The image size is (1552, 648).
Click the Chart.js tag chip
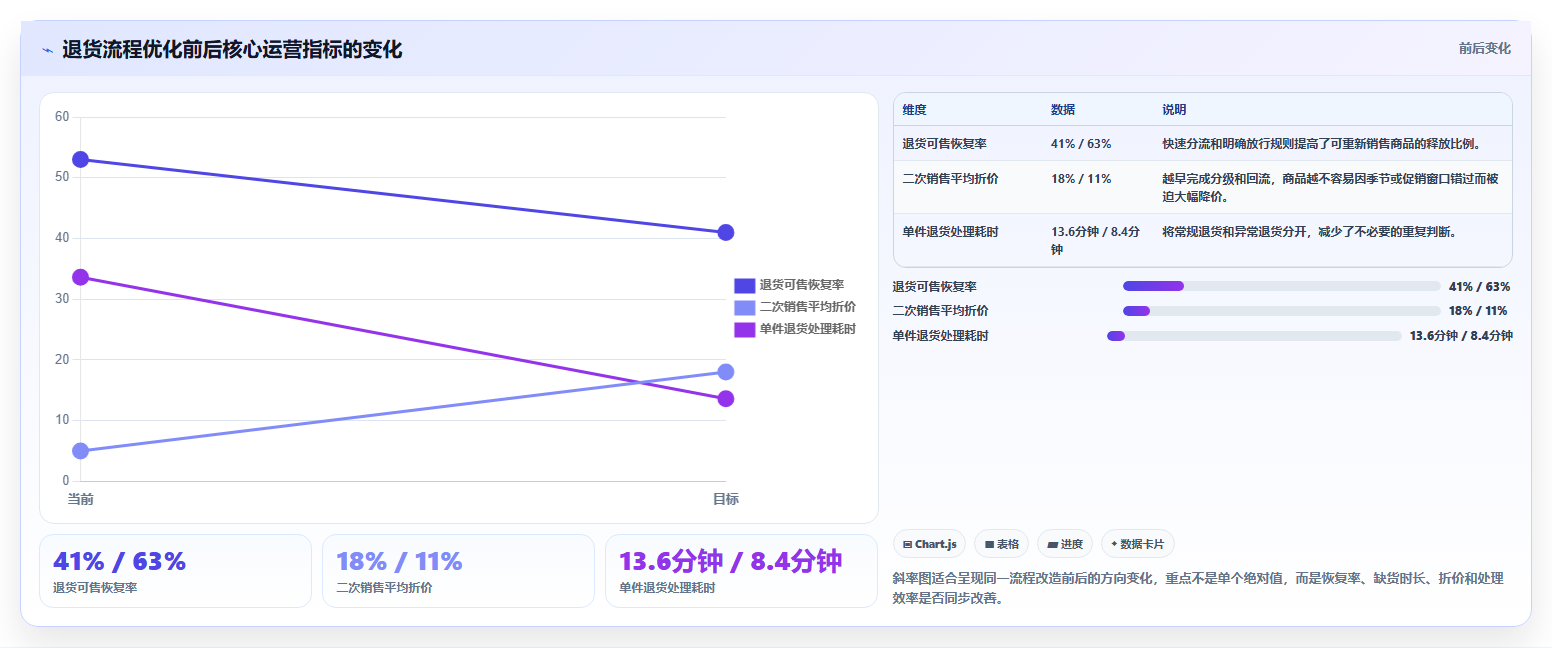929,544
